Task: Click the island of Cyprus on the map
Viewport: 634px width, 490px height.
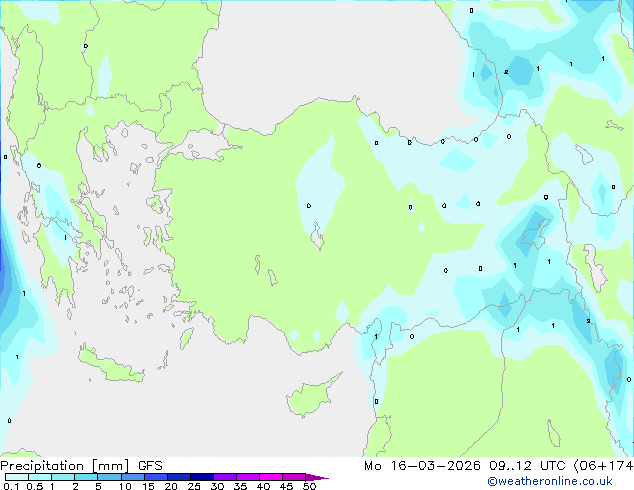Action: click(311, 396)
